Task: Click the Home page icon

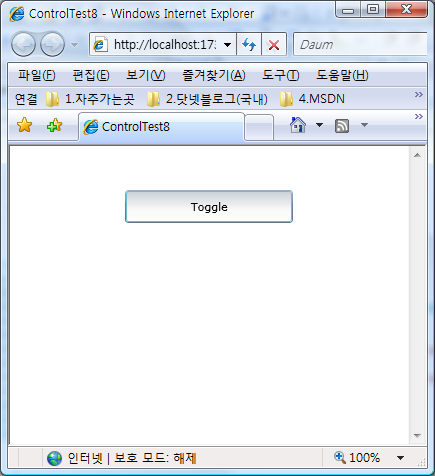Action: coord(298,125)
